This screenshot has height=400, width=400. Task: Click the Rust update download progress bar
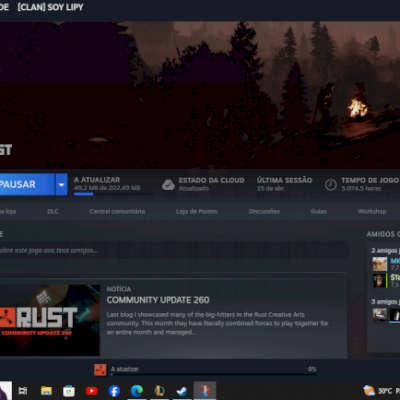pyautogui.click(x=113, y=194)
